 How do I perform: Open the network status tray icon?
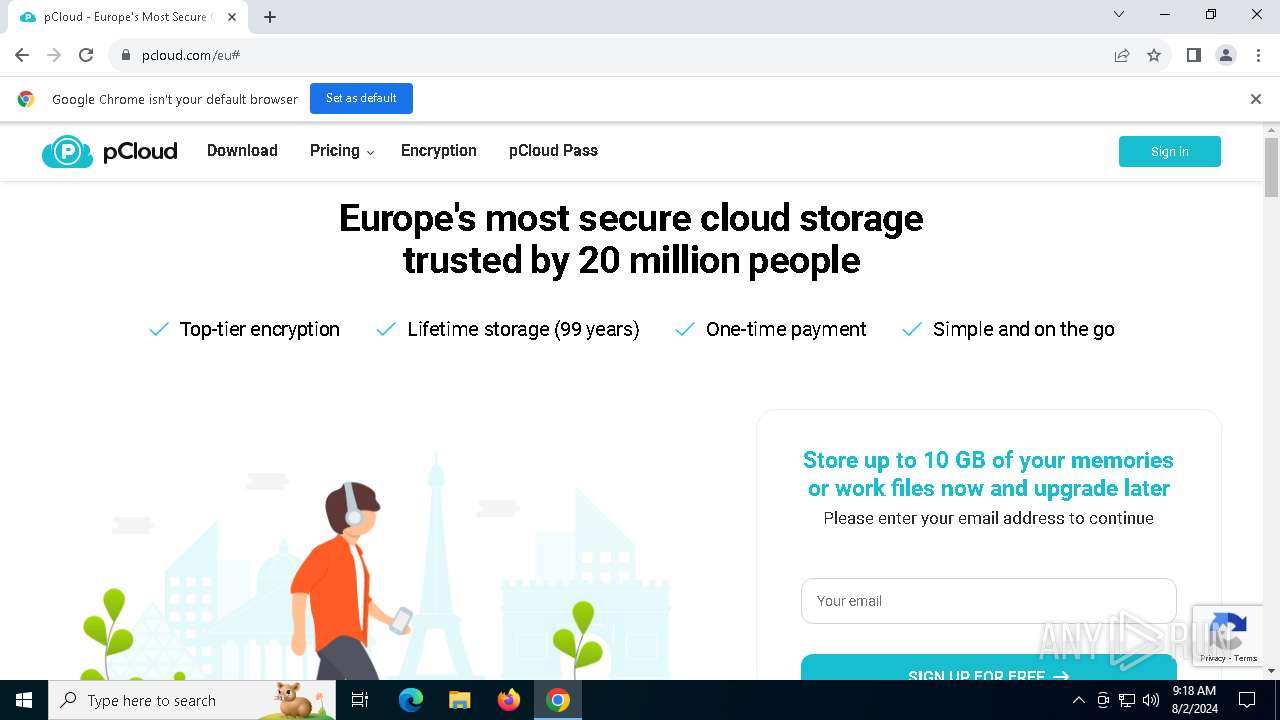pyautogui.click(x=1127, y=700)
